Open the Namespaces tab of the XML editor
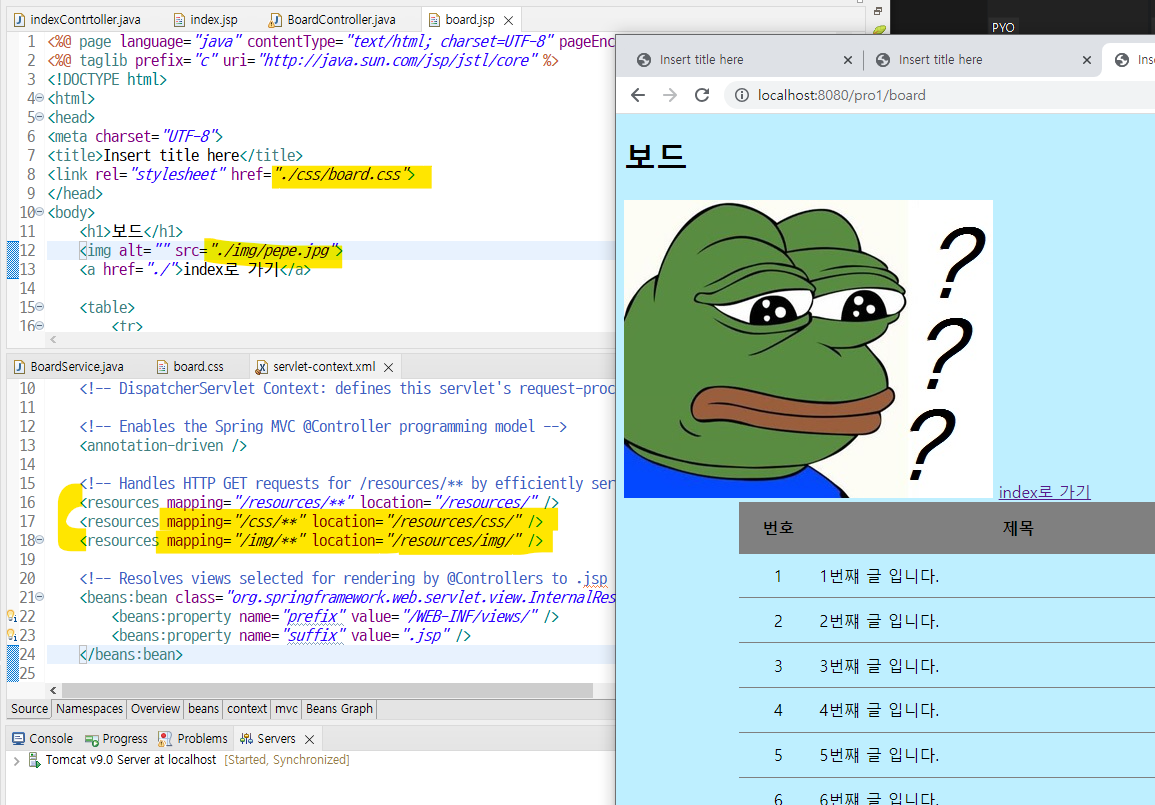Image resolution: width=1155 pixels, height=805 pixels. (x=89, y=709)
